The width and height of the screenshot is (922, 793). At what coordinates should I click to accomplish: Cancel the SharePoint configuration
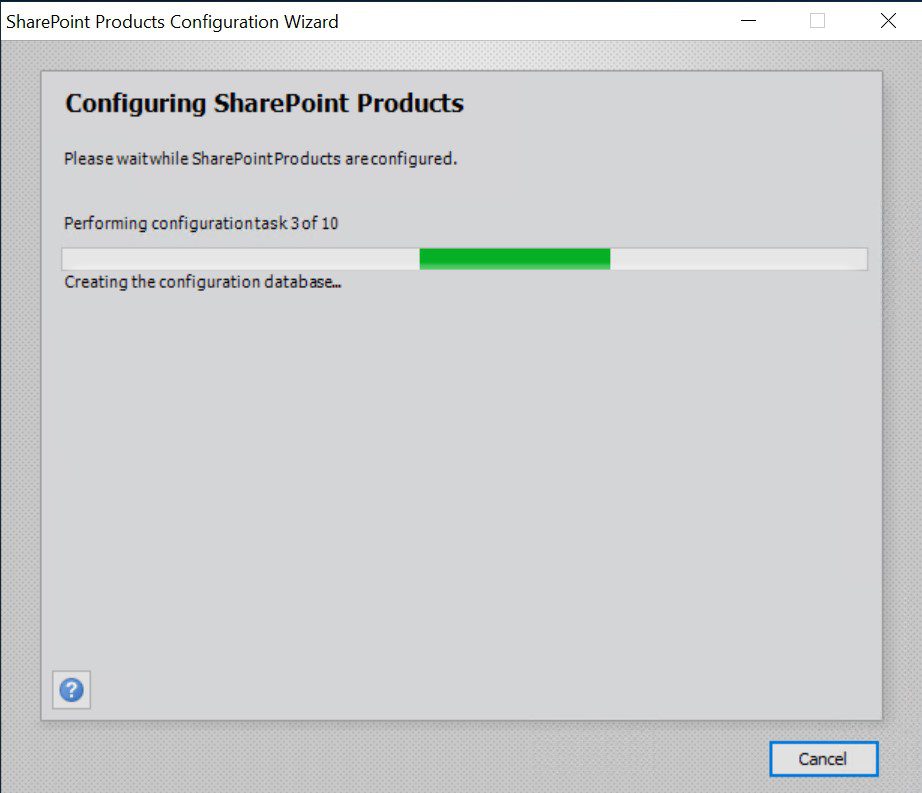823,758
